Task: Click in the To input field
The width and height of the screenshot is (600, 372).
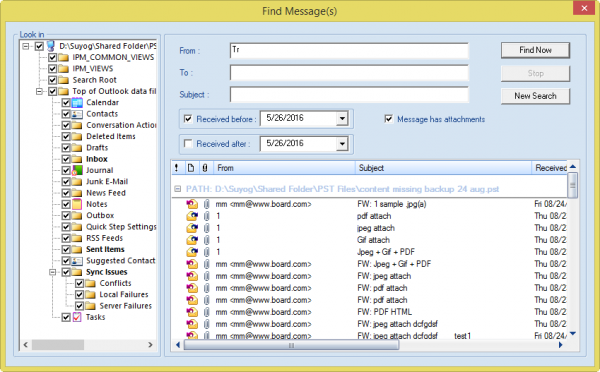Action: click(349, 73)
